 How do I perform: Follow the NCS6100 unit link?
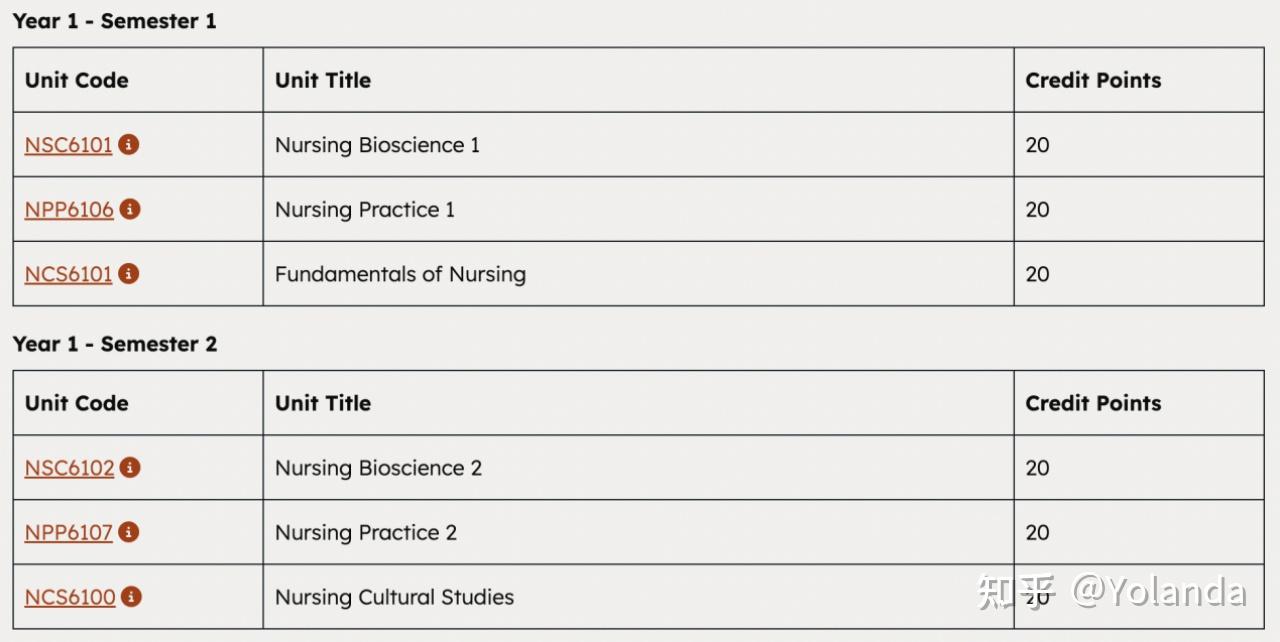click(x=70, y=598)
